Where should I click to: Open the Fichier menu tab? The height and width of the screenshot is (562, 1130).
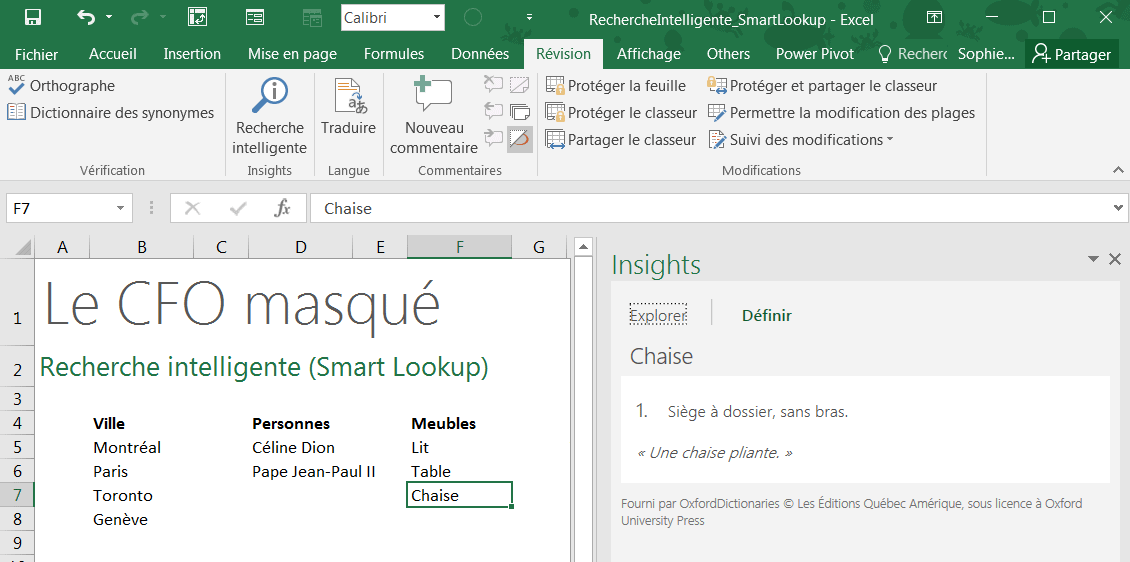pos(37,54)
